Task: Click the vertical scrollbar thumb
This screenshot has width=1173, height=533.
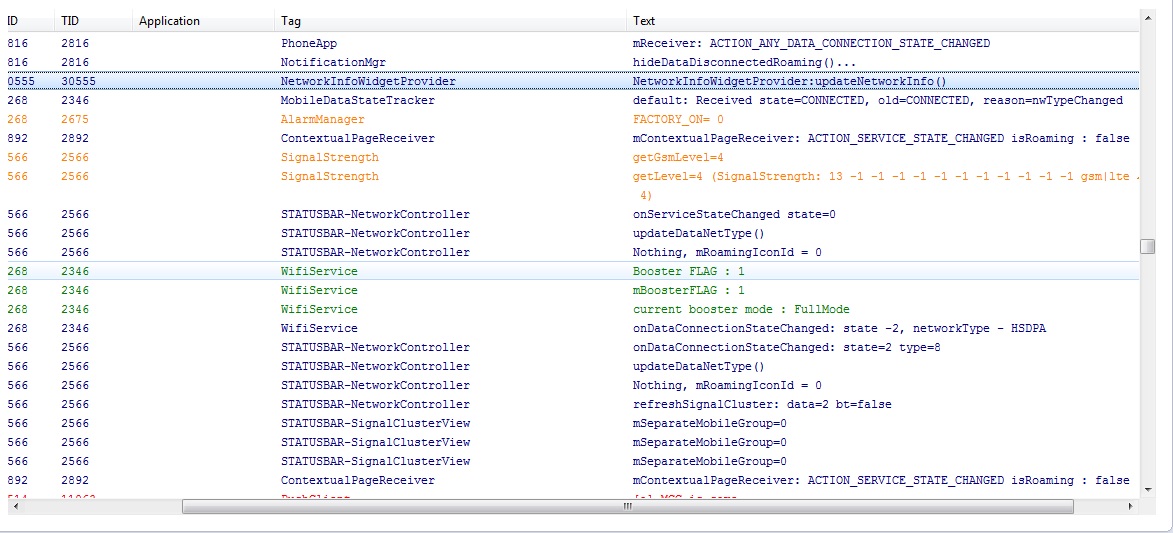Action: click(x=1148, y=246)
